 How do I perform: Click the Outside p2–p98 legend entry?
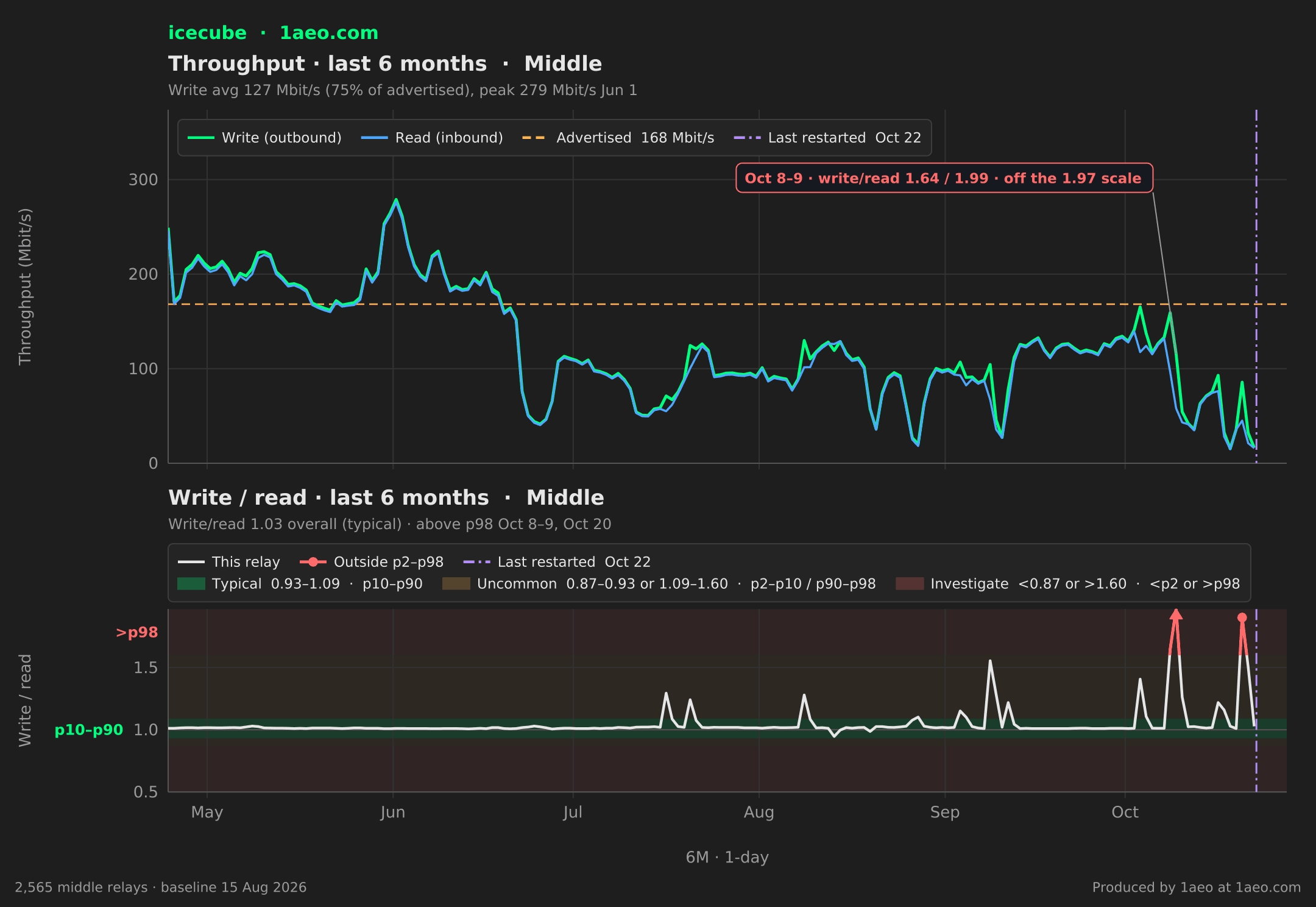click(372, 562)
